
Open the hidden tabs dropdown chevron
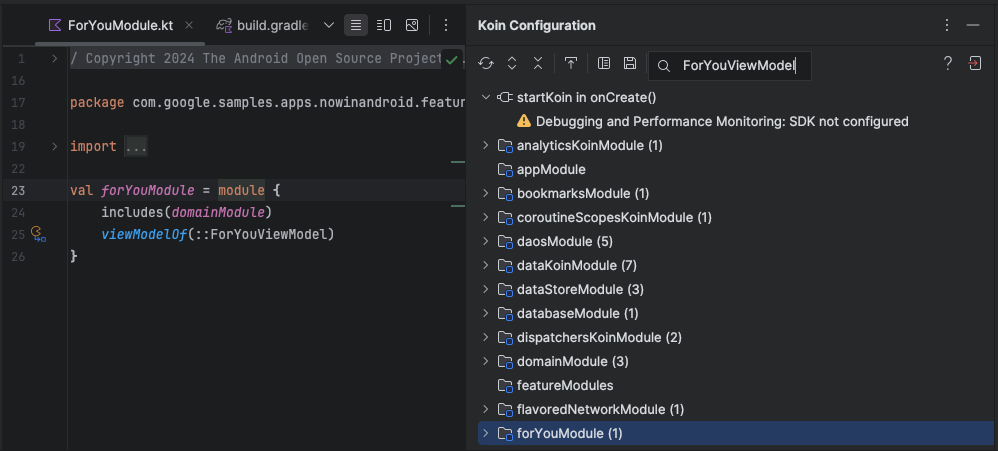pos(329,25)
